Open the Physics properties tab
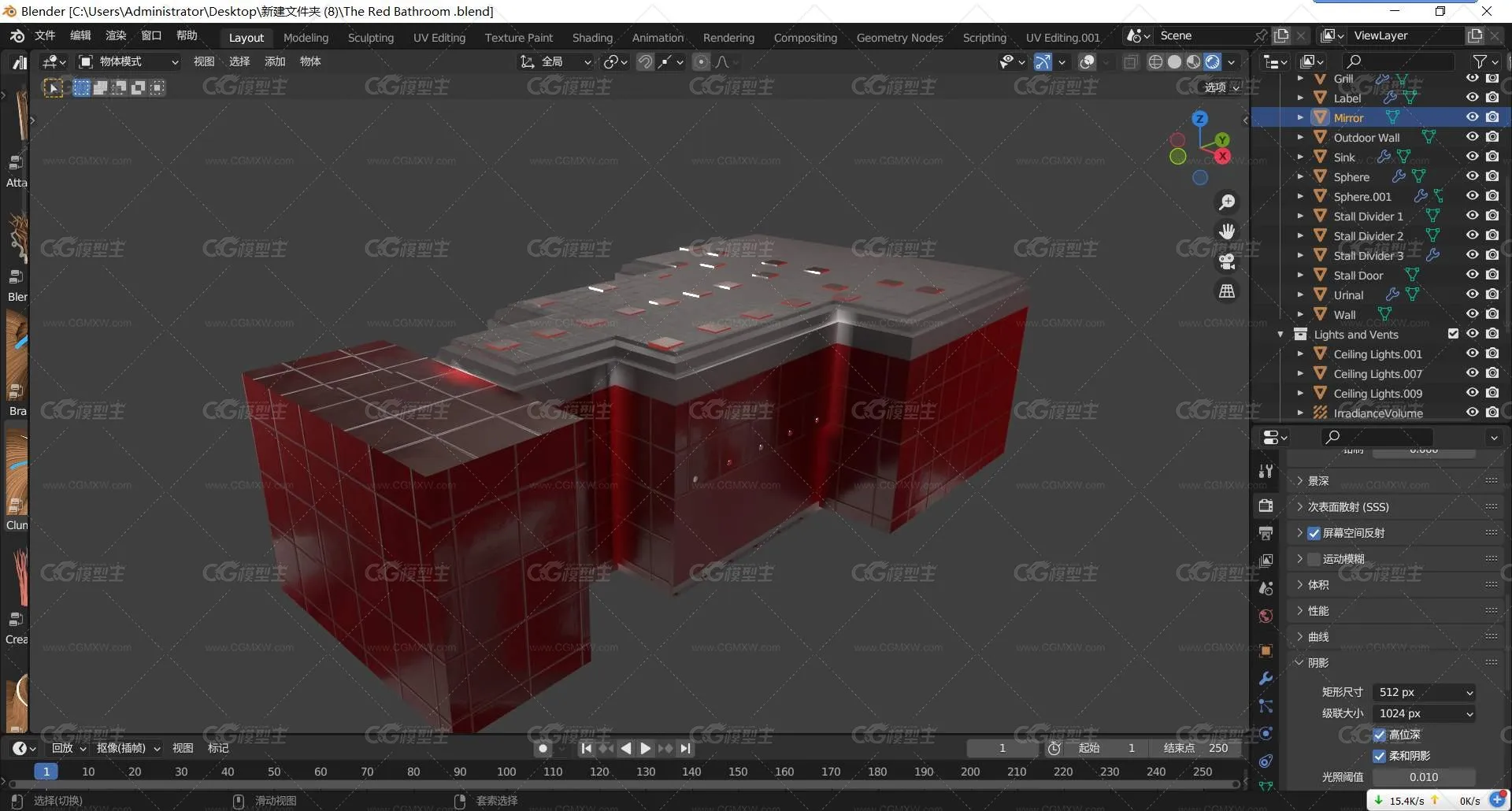Image resolution: width=1512 pixels, height=811 pixels. click(x=1266, y=733)
